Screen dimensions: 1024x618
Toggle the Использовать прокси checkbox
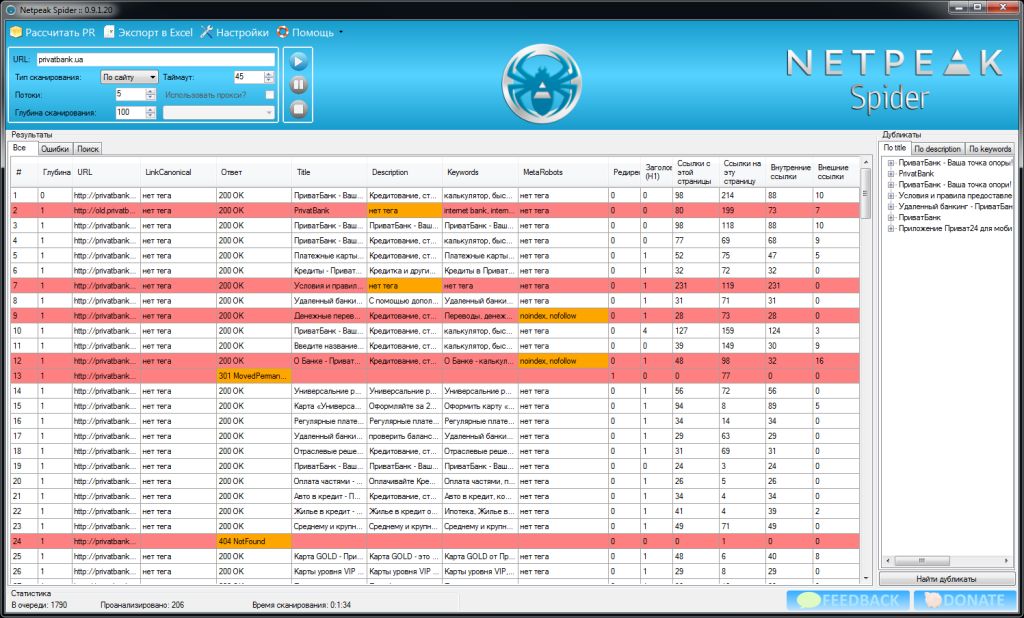coord(269,95)
